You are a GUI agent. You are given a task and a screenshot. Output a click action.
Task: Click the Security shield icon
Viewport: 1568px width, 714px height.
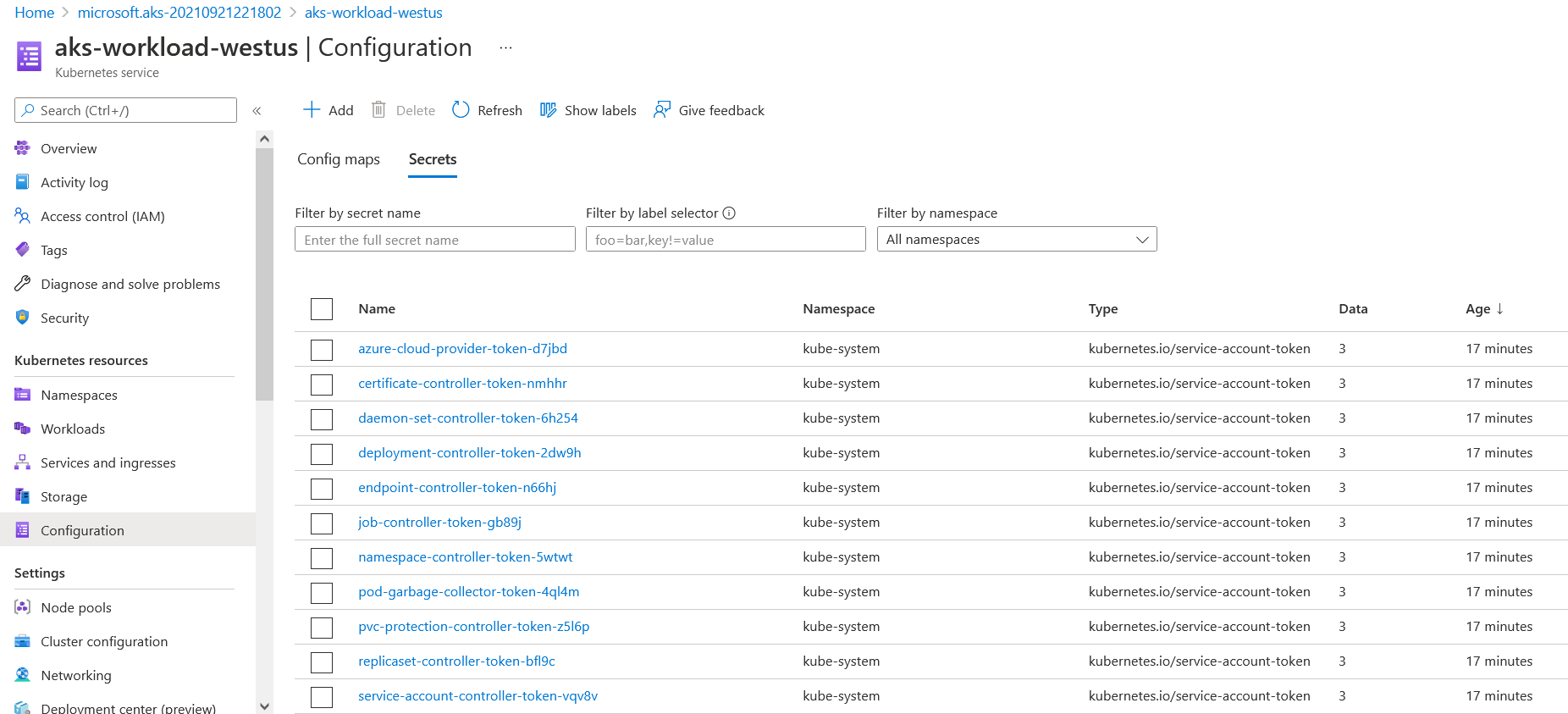coord(23,318)
